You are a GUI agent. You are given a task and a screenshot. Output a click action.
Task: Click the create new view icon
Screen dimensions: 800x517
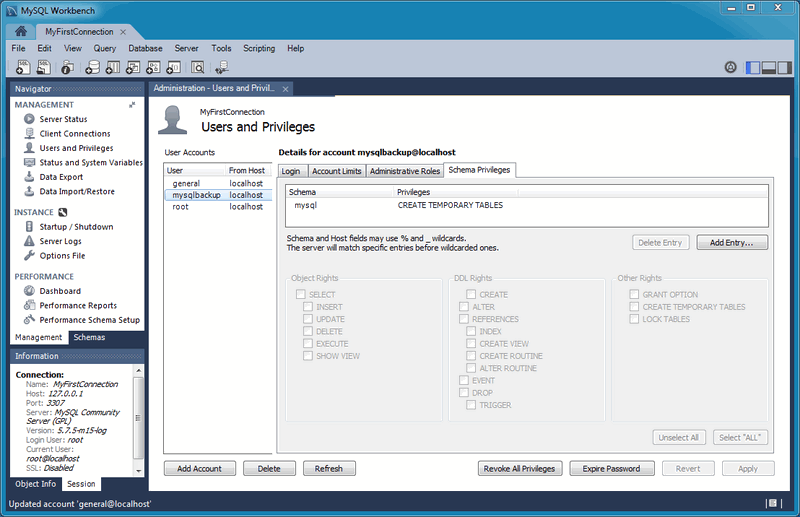tap(133, 67)
